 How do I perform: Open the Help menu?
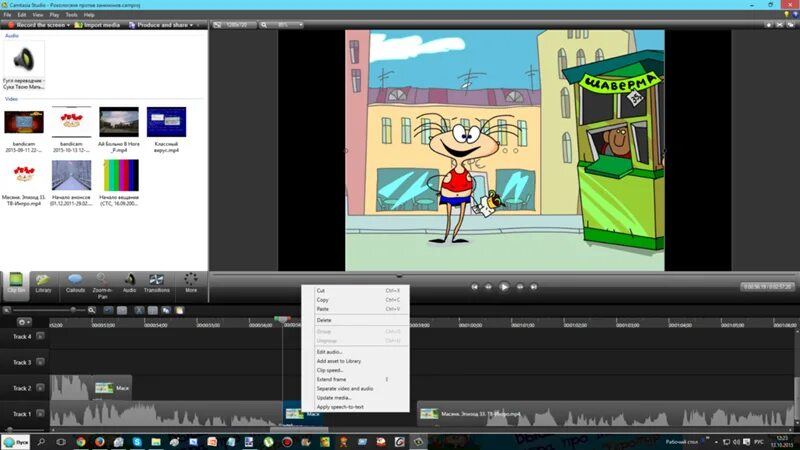pyautogui.click(x=89, y=15)
